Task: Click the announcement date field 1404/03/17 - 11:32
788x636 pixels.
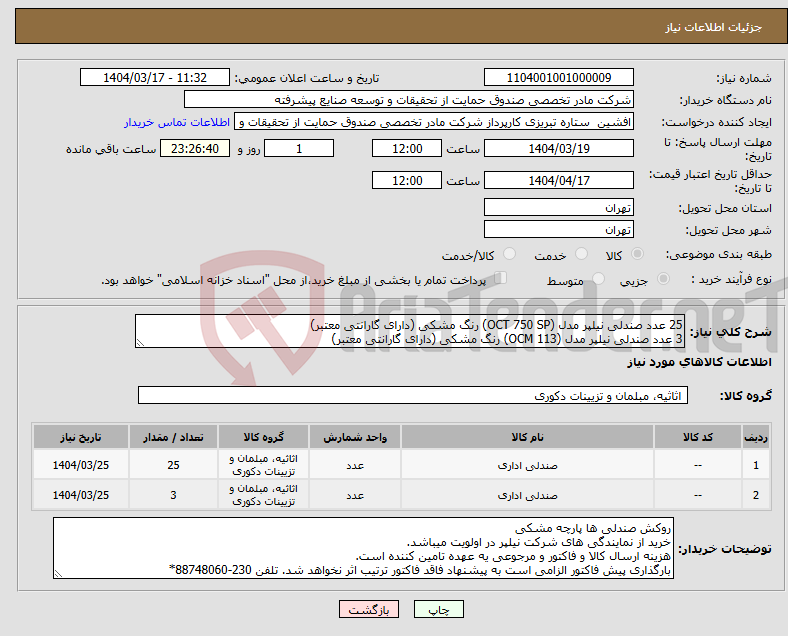Action: 155,77
